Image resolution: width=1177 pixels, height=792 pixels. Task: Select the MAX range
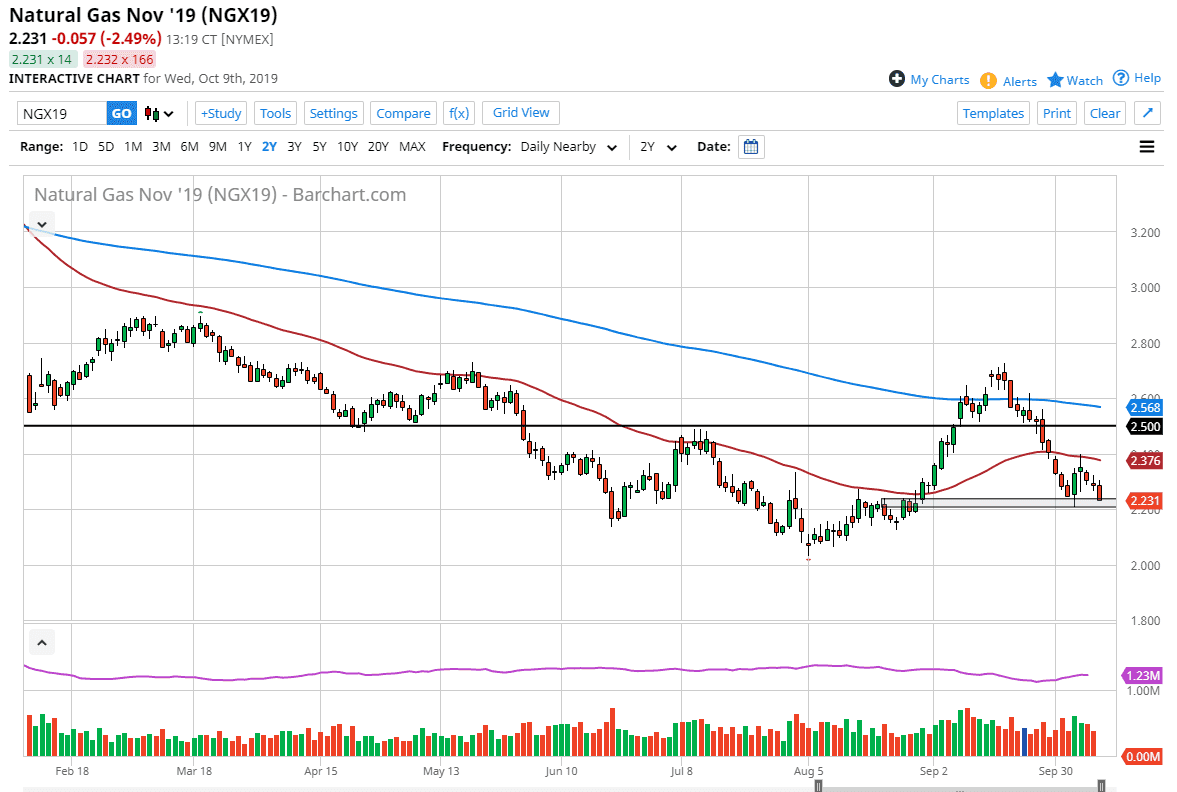point(412,146)
